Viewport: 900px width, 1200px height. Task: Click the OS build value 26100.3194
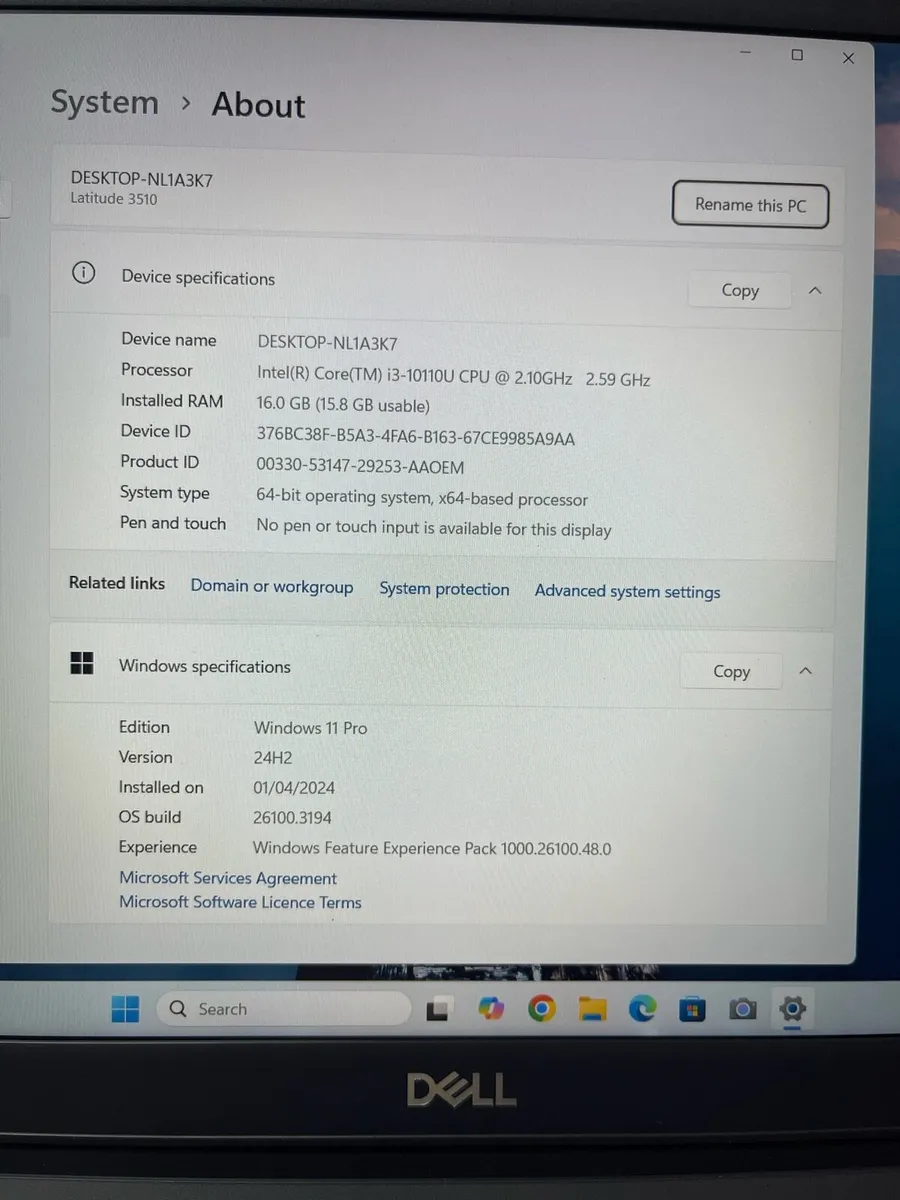pyautogui.click(x=292, y=818)
